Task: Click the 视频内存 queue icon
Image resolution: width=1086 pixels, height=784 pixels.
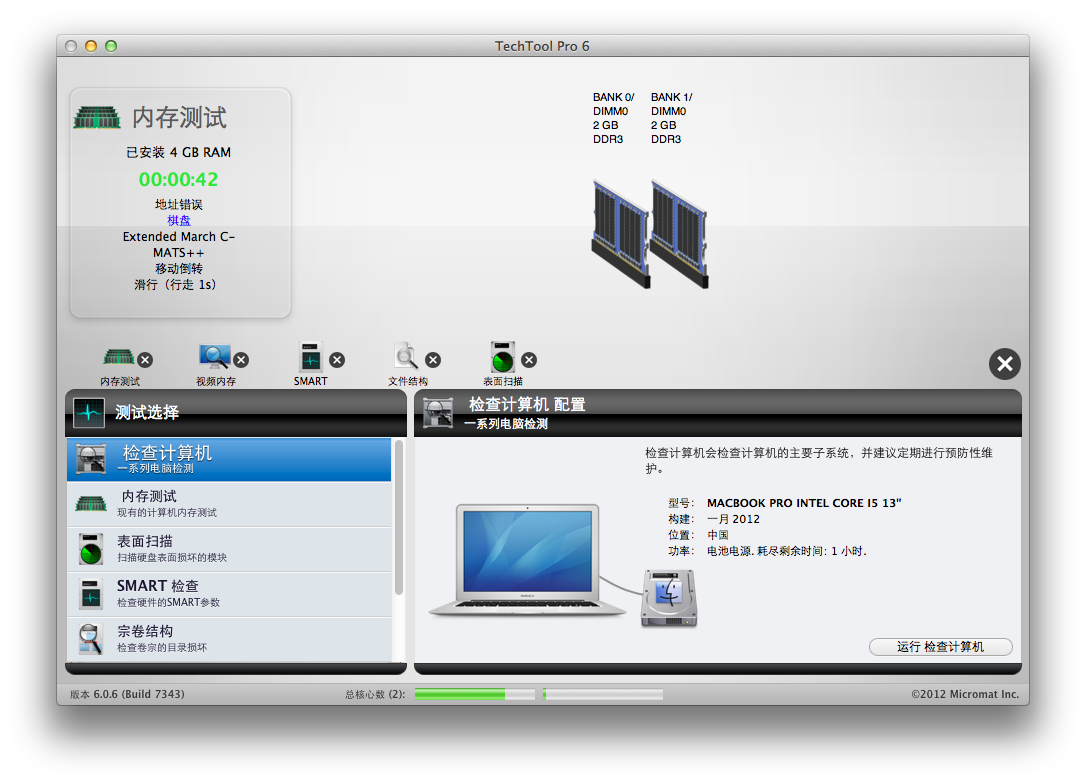Action: [x=215, y=357]
